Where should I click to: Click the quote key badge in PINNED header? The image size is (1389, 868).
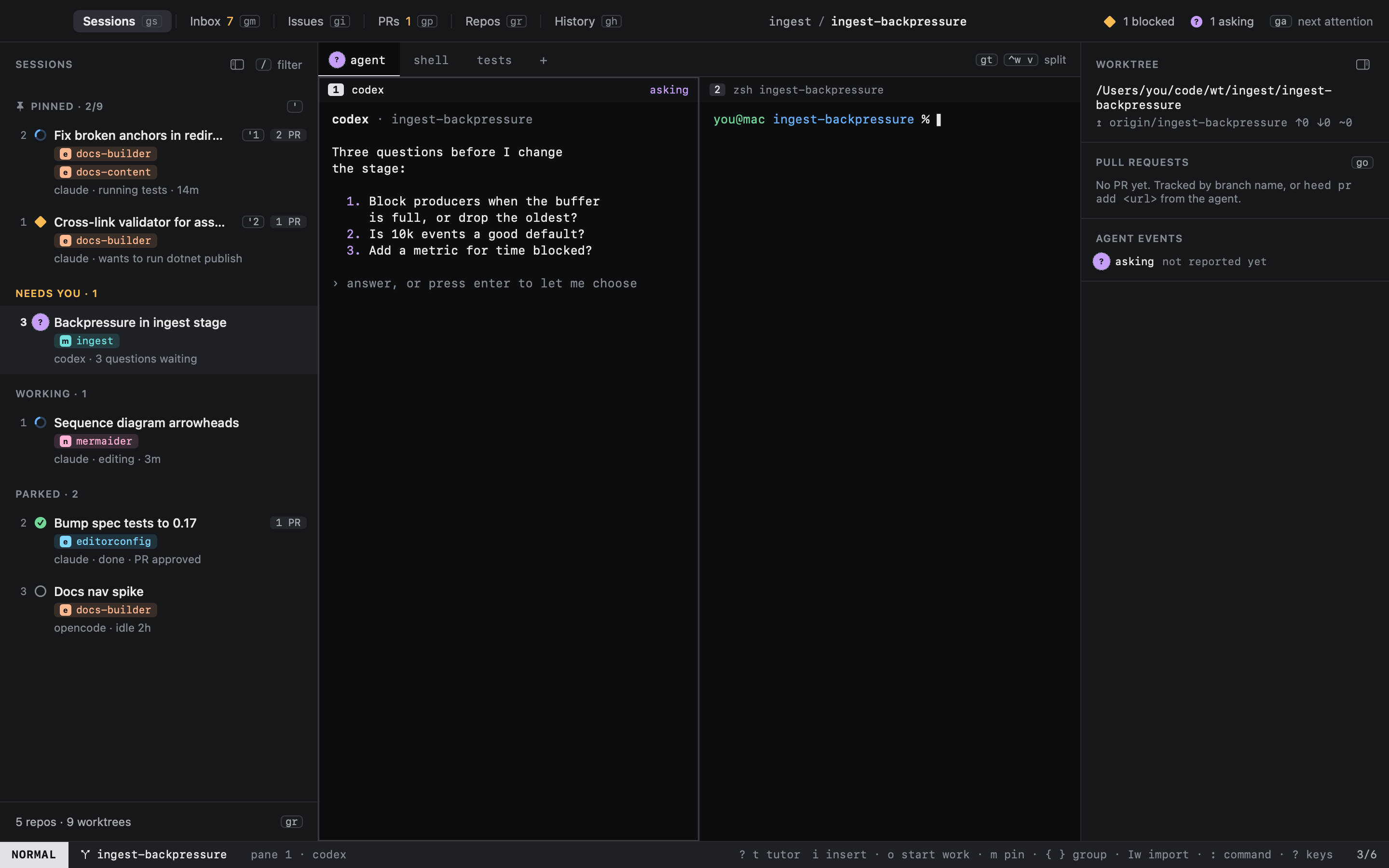point(295,106)
